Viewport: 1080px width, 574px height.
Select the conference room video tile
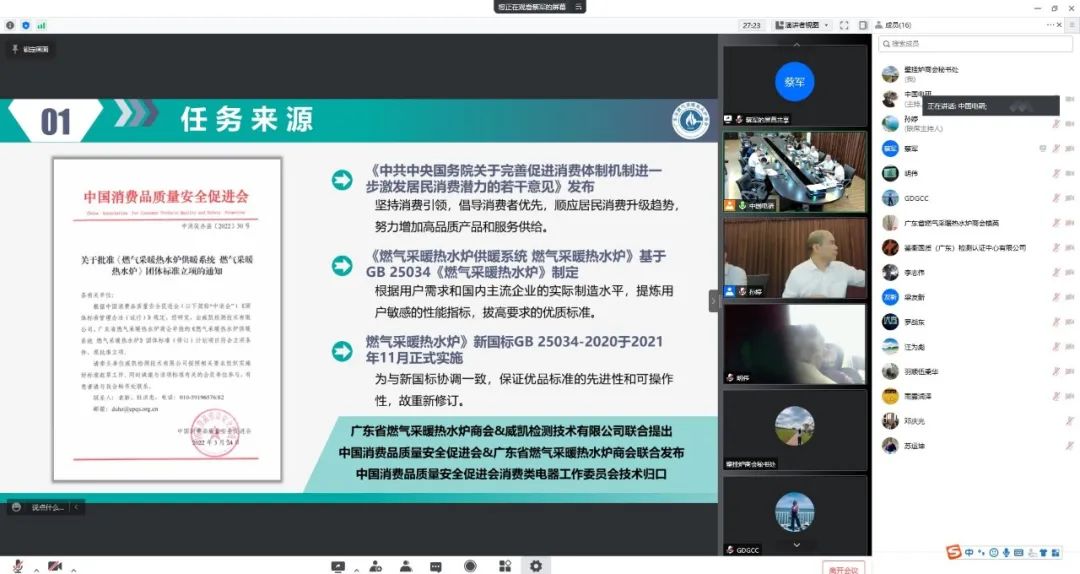[795, 172]
